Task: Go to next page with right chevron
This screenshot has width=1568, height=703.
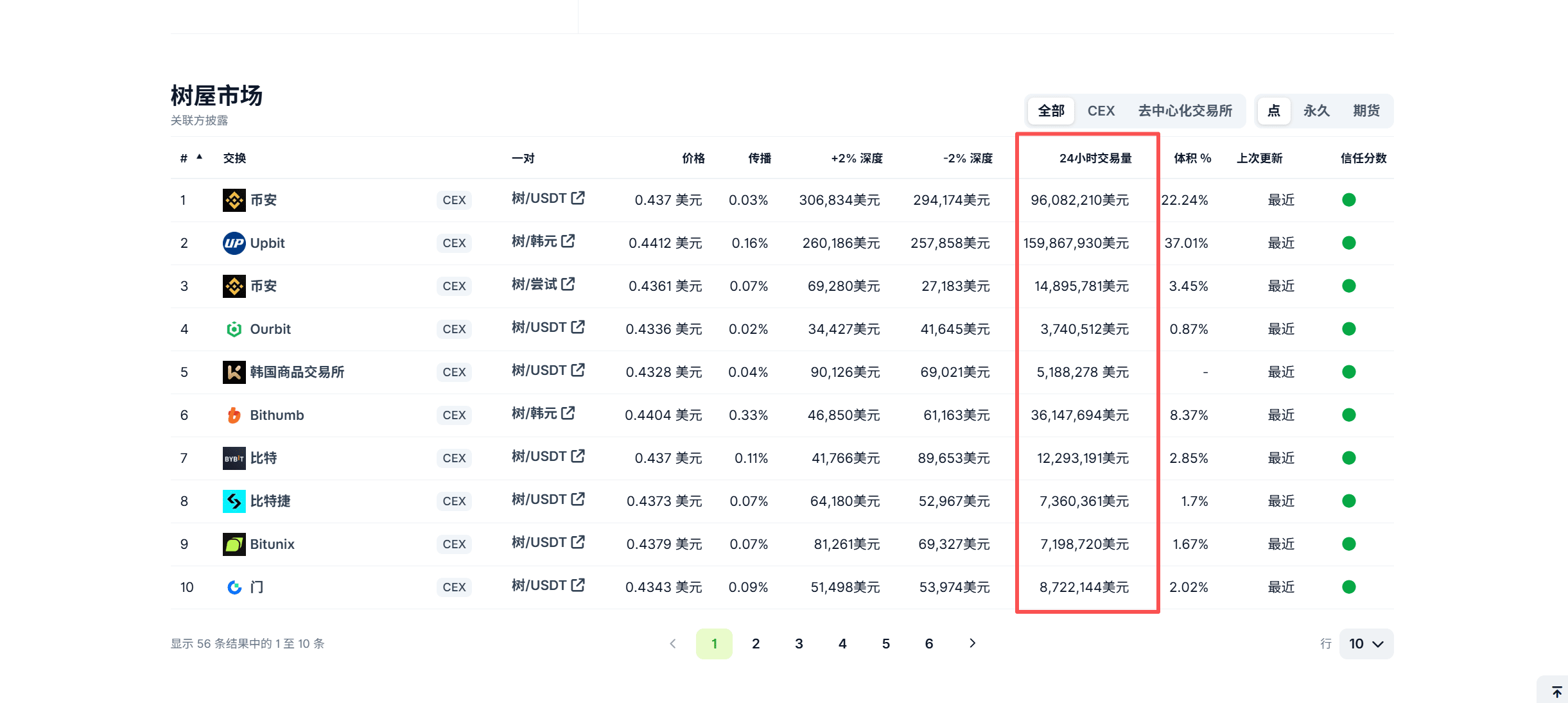Action: (972, 643)
